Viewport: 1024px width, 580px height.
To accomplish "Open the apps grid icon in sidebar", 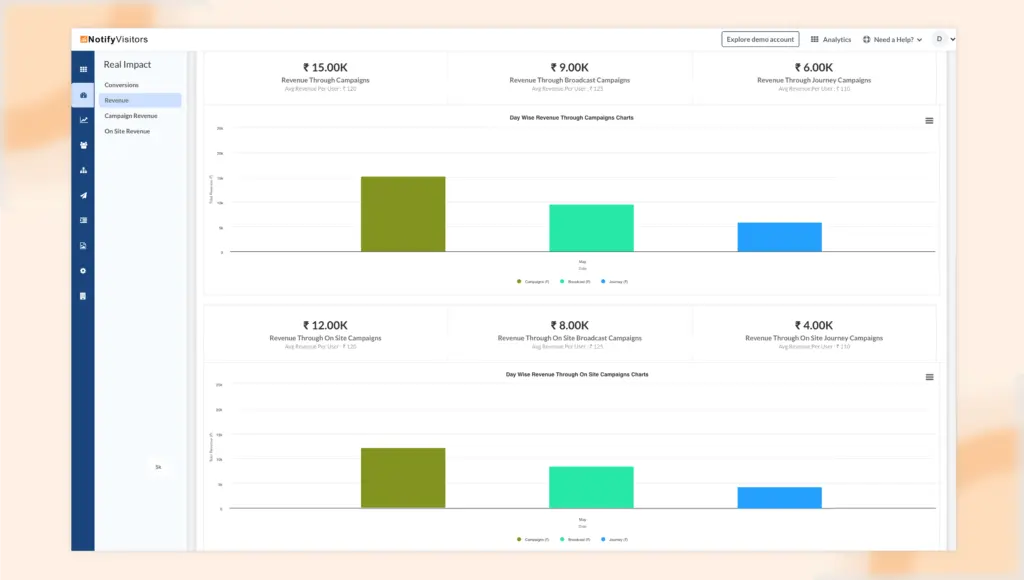I will coord(83,69).
